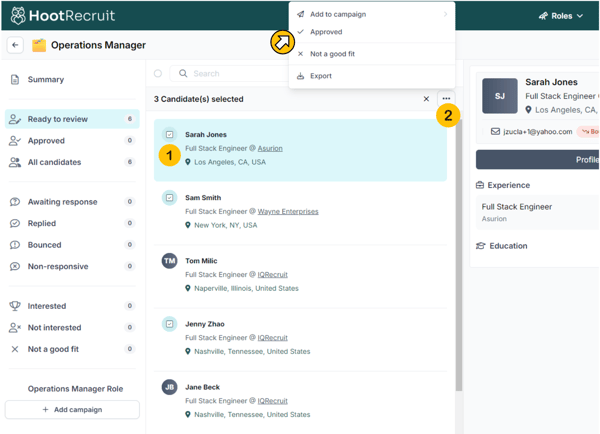Screen dimensions: 600x434
Task: Clear selection with the X icon
Action: 426,99
